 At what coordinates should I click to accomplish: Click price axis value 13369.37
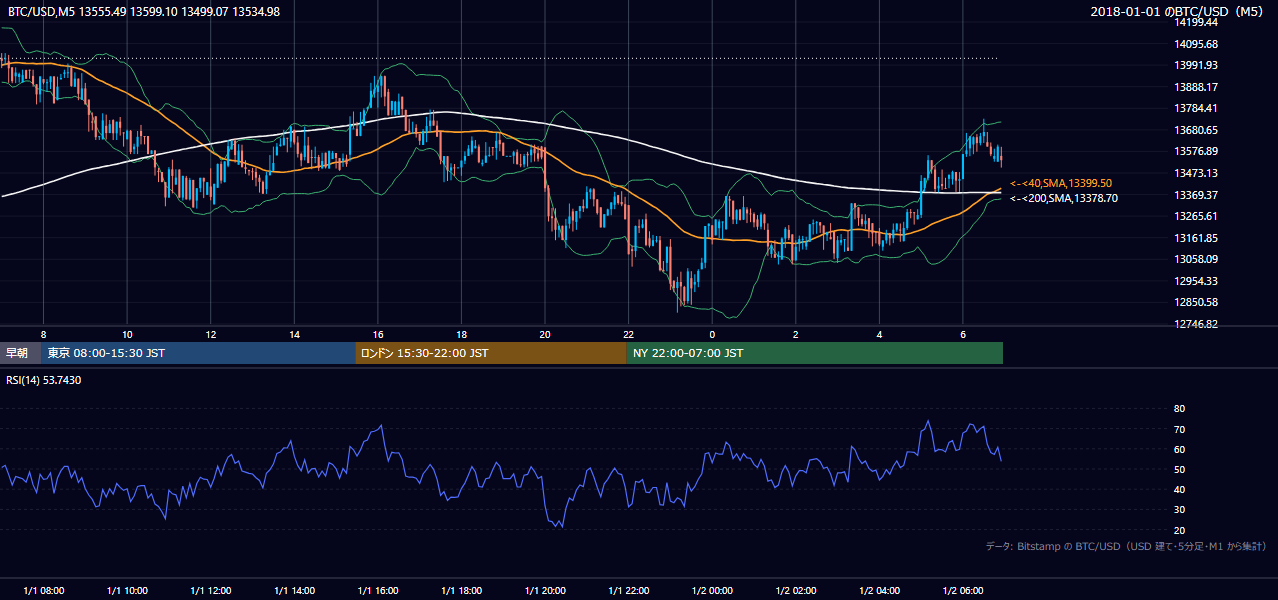[1196, 195]
